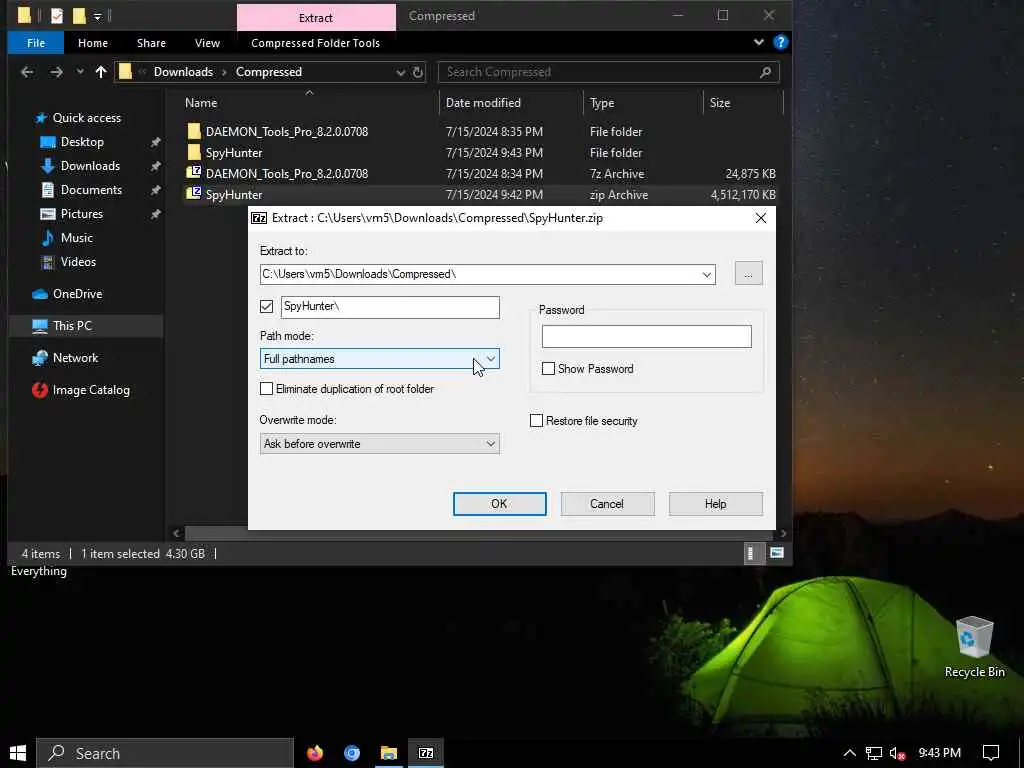The image size is (1024, 768).
Task: Click the Extract contextual tab
Action: [316, 18]
